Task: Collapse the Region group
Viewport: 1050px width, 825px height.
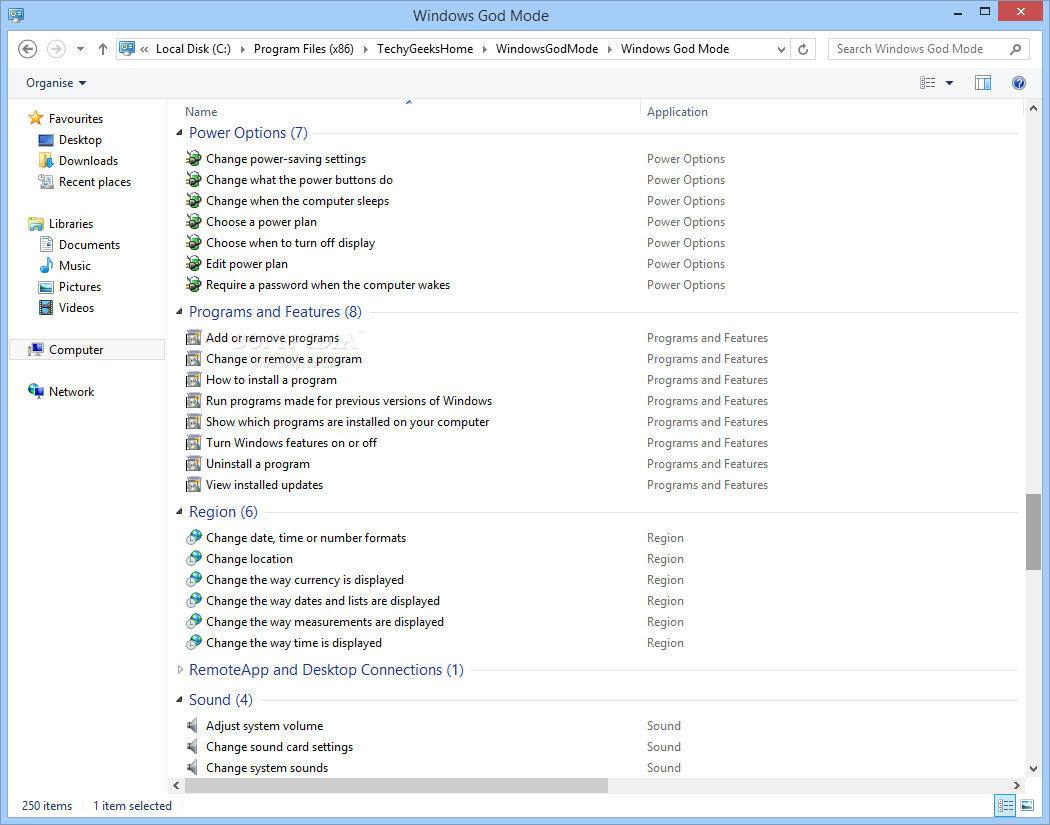Action: tap(179, 512)
